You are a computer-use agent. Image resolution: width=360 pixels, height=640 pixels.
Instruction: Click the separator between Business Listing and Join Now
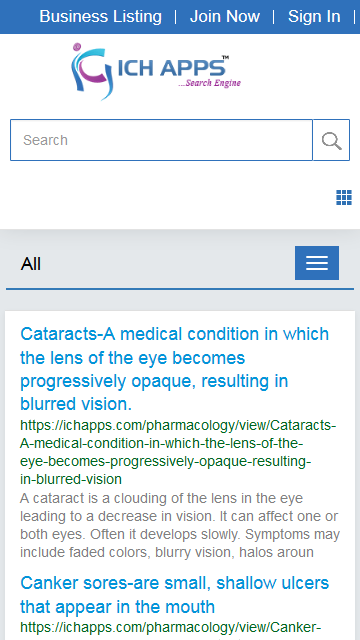tap(176, 17)
